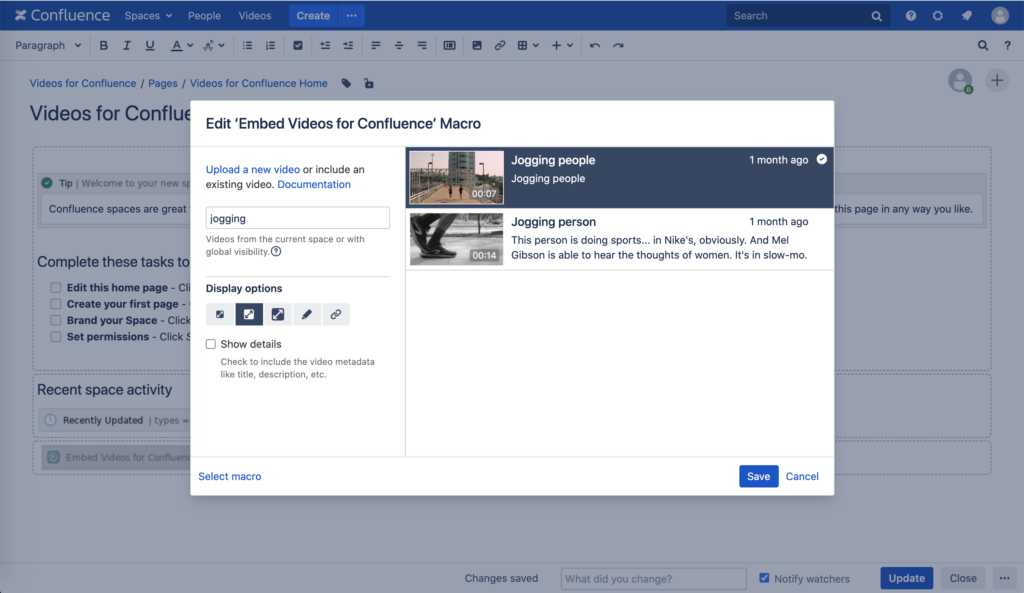Redo the last edit
The image size is (1024, 593).
618,46
